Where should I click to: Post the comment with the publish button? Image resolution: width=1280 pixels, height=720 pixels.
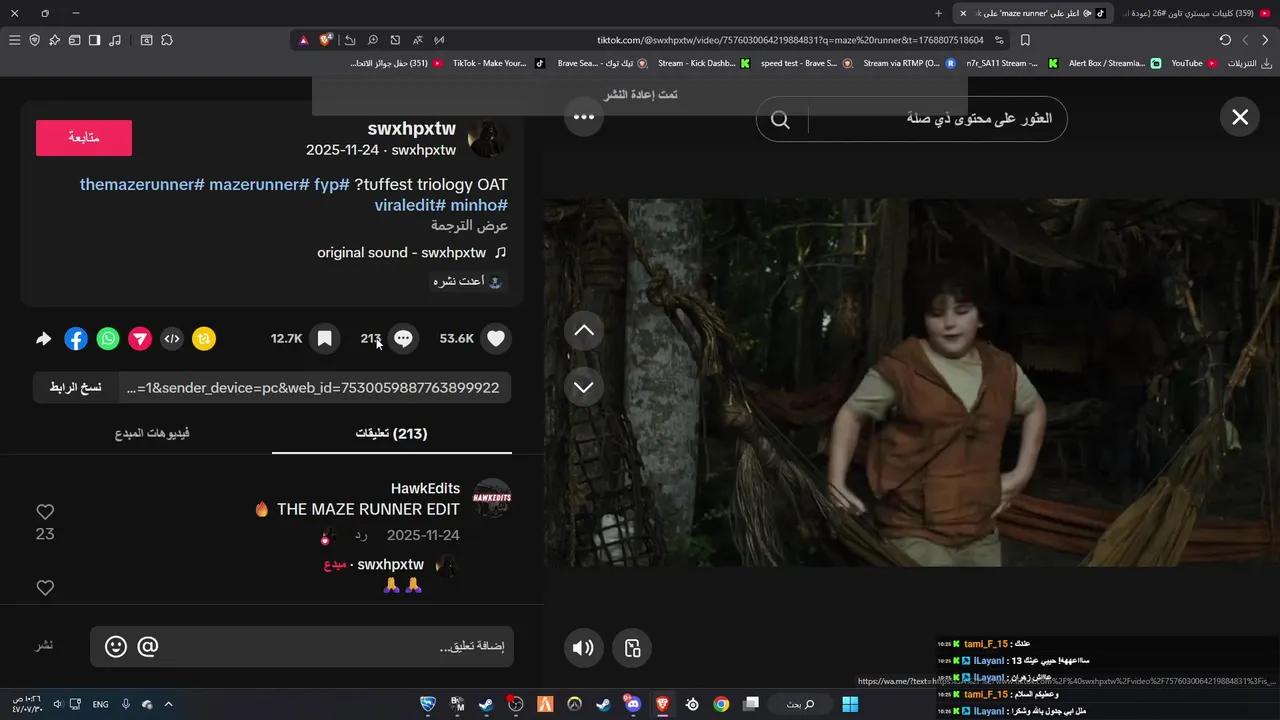45,646
